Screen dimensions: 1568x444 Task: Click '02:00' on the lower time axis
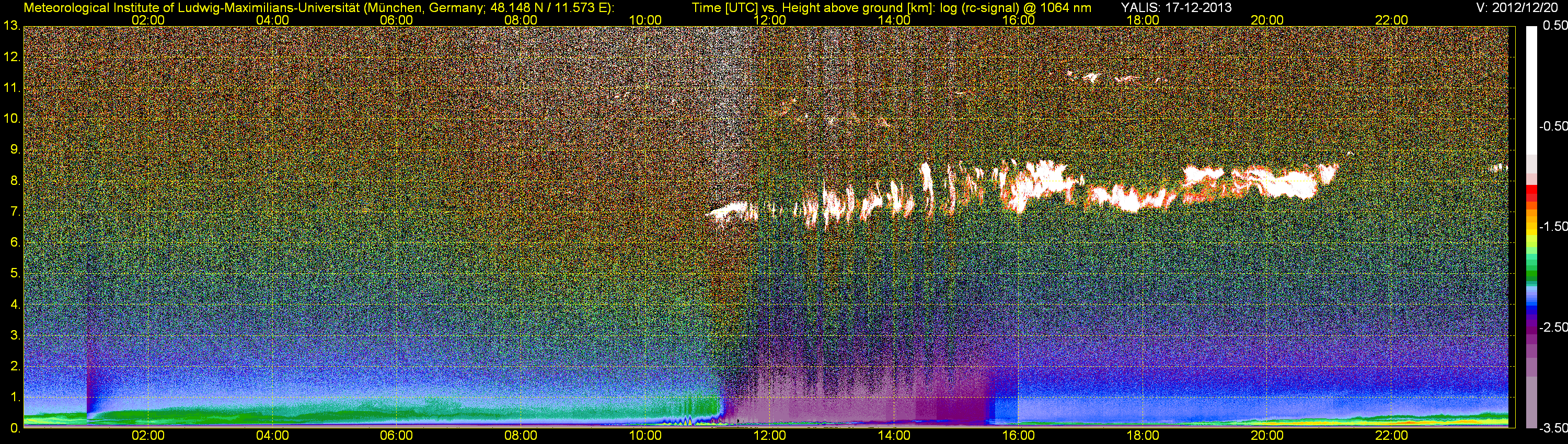pos(148,436)
